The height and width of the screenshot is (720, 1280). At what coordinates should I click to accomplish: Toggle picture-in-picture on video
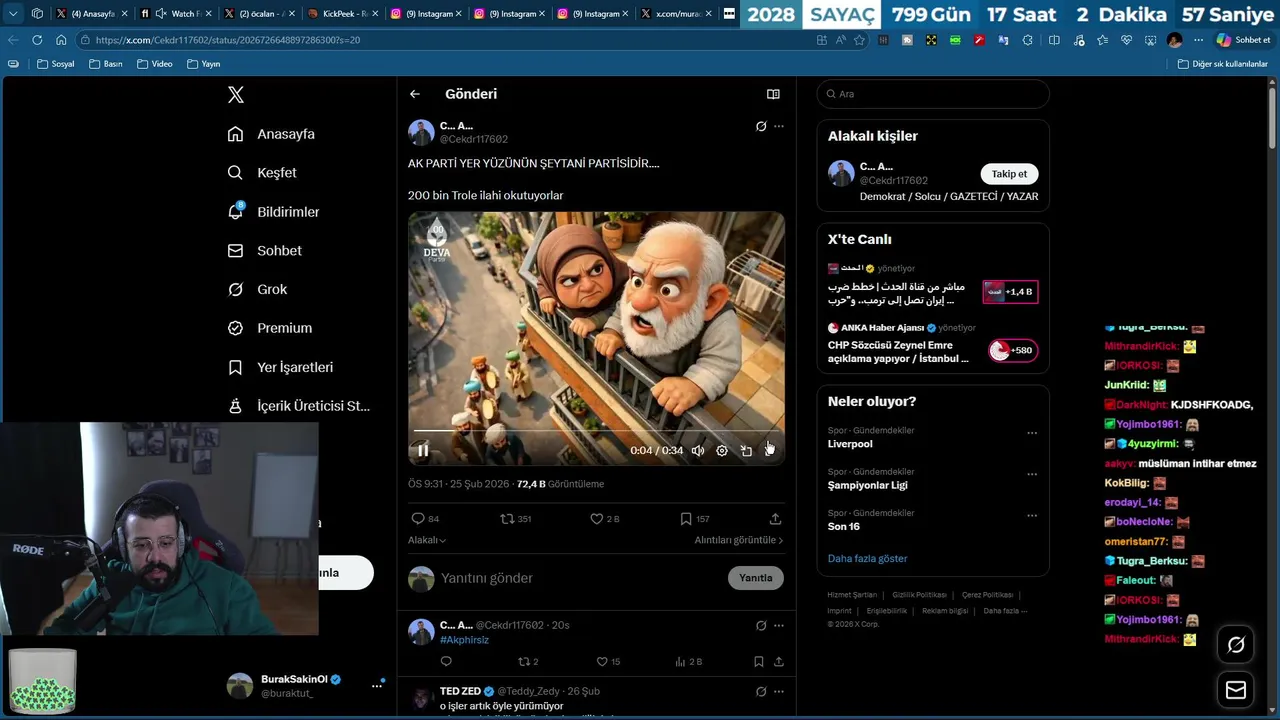tap(746, 451)
